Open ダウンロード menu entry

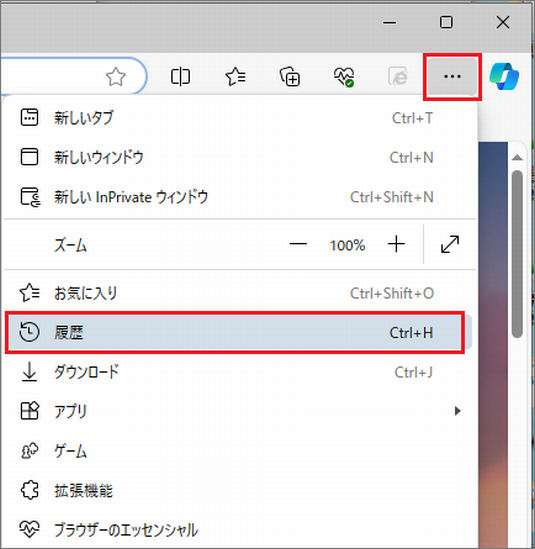tap(240, 372)
